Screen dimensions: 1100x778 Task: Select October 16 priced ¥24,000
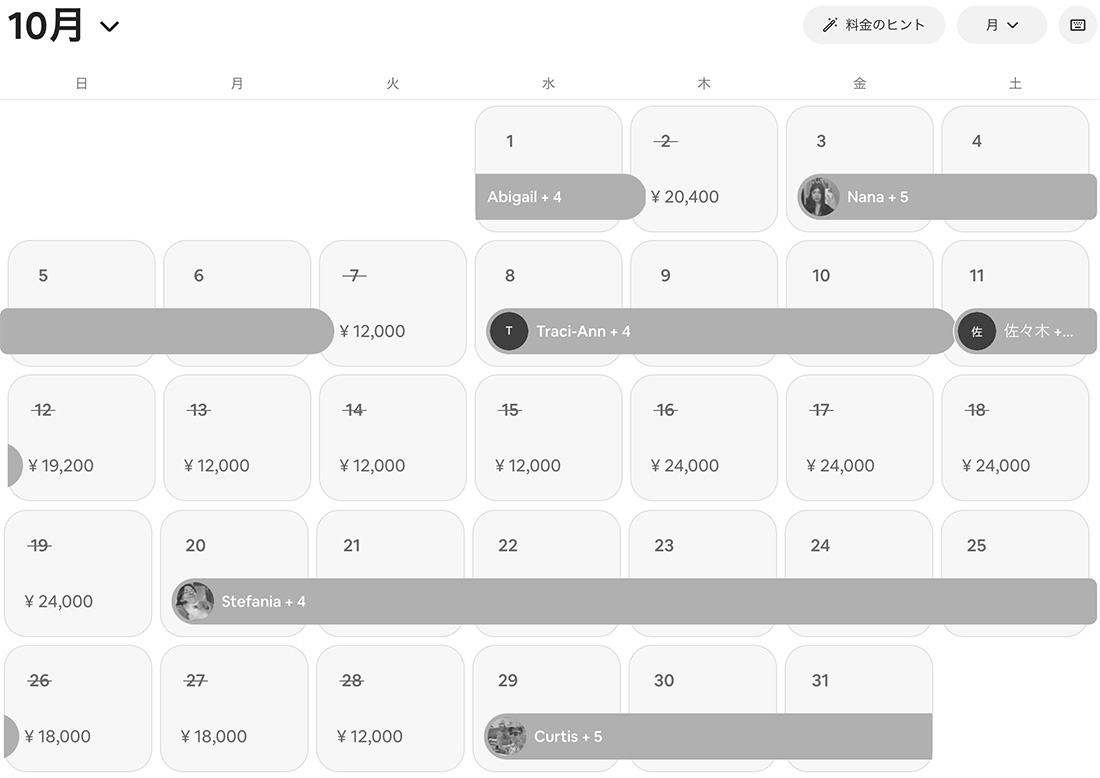coord(704,437)
